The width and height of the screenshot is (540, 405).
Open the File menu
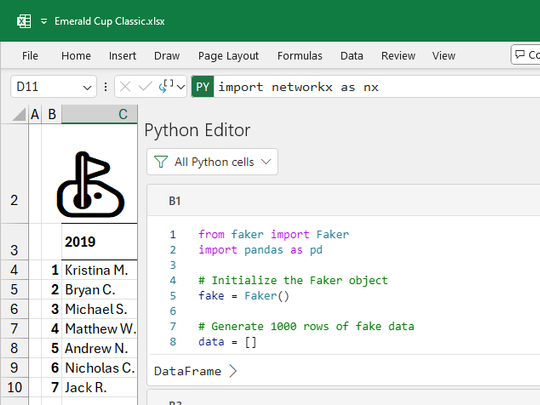pyautogui.click(x=30, y=56)
